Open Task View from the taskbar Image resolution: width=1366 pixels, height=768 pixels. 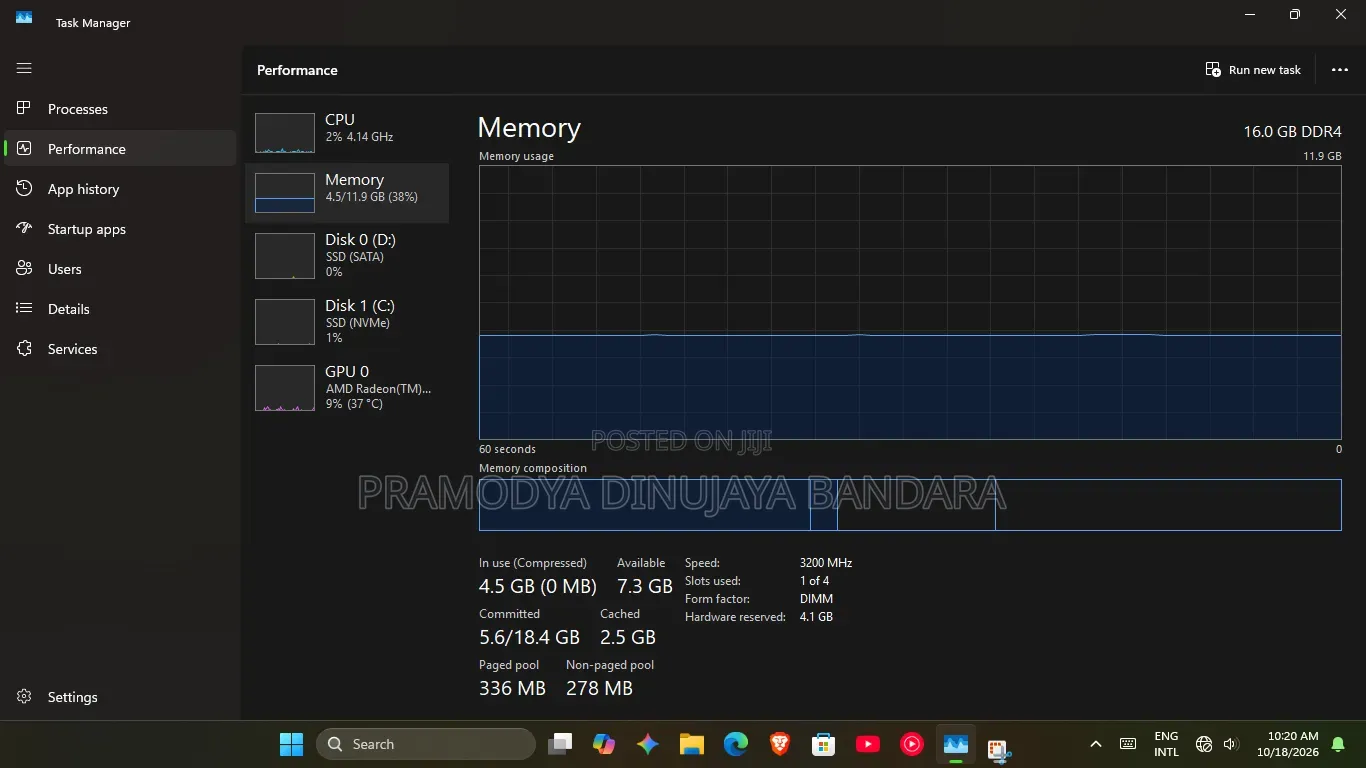pos(560,744)
